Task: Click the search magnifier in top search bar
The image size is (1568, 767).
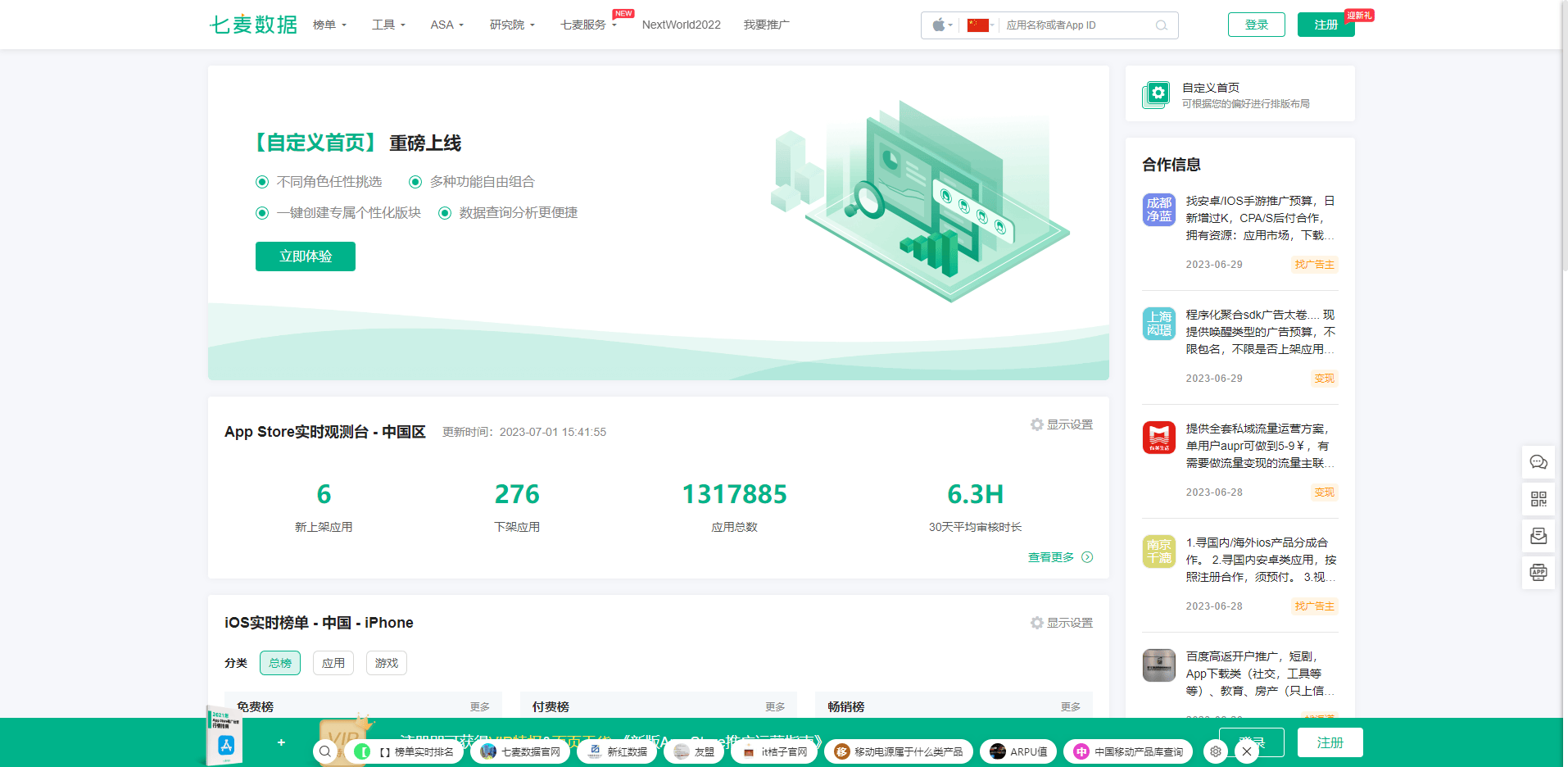Action: tap(1161, 25)
